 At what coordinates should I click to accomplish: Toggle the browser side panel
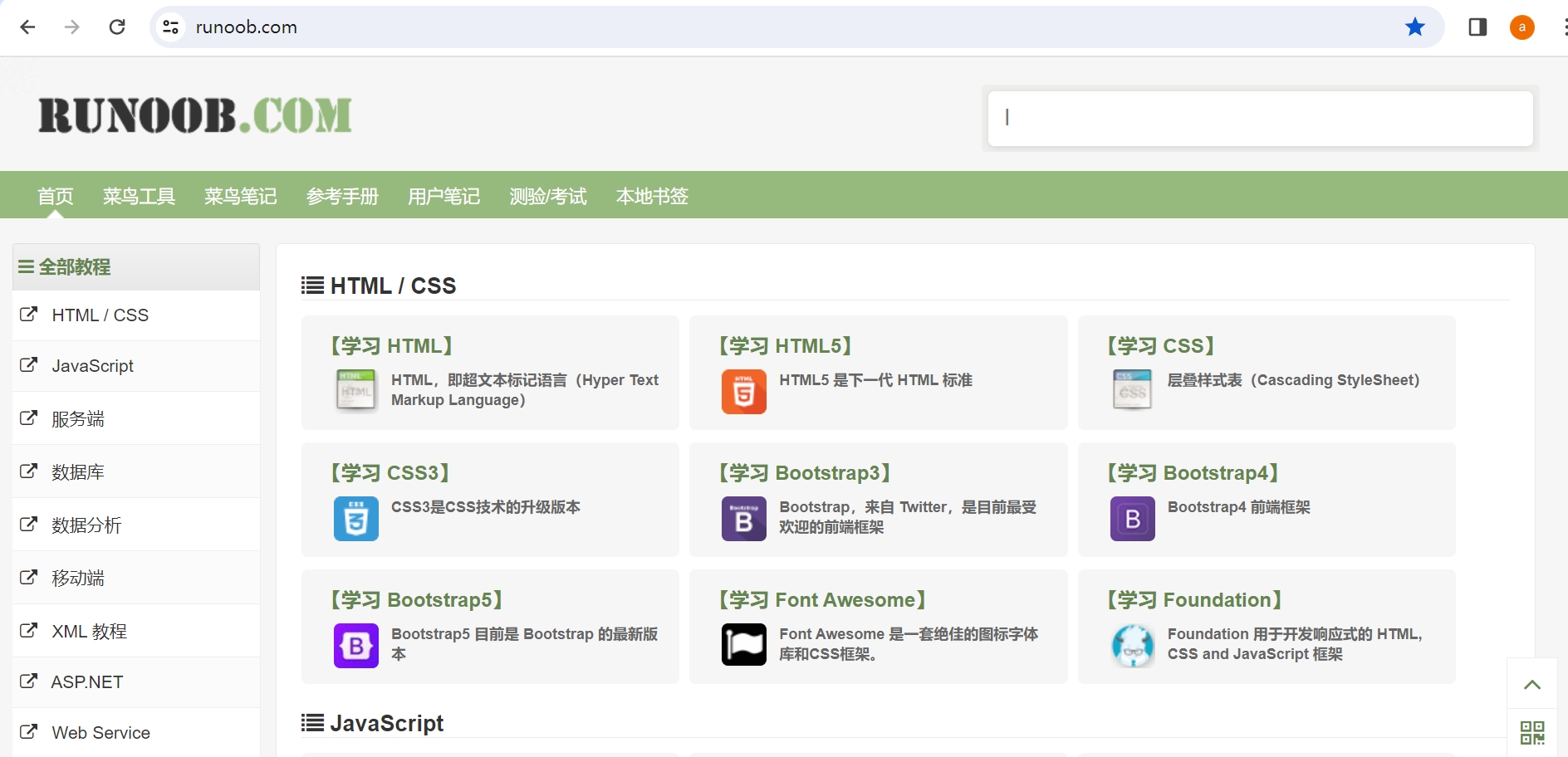click(x=1477, y=27)
